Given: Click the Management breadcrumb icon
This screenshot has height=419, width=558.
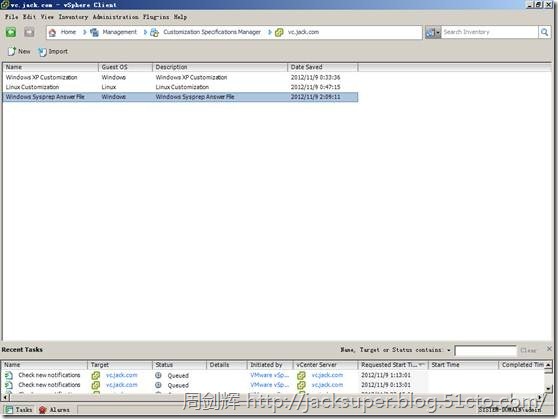Looking at the screenshot, I should (x=94, y=33).
